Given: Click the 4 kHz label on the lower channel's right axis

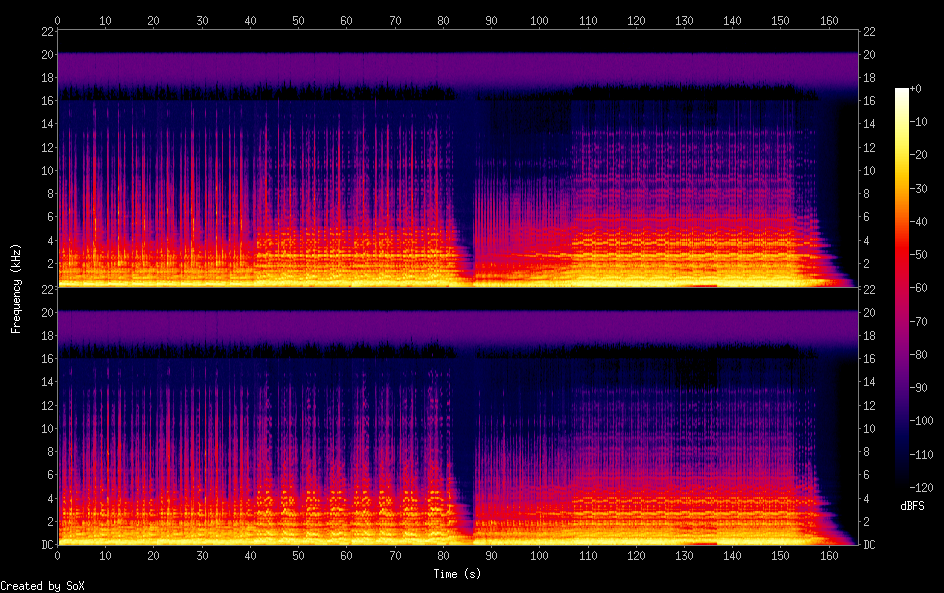Looking at the screenshot, I should pyautogui.click(x=869, y=498).
